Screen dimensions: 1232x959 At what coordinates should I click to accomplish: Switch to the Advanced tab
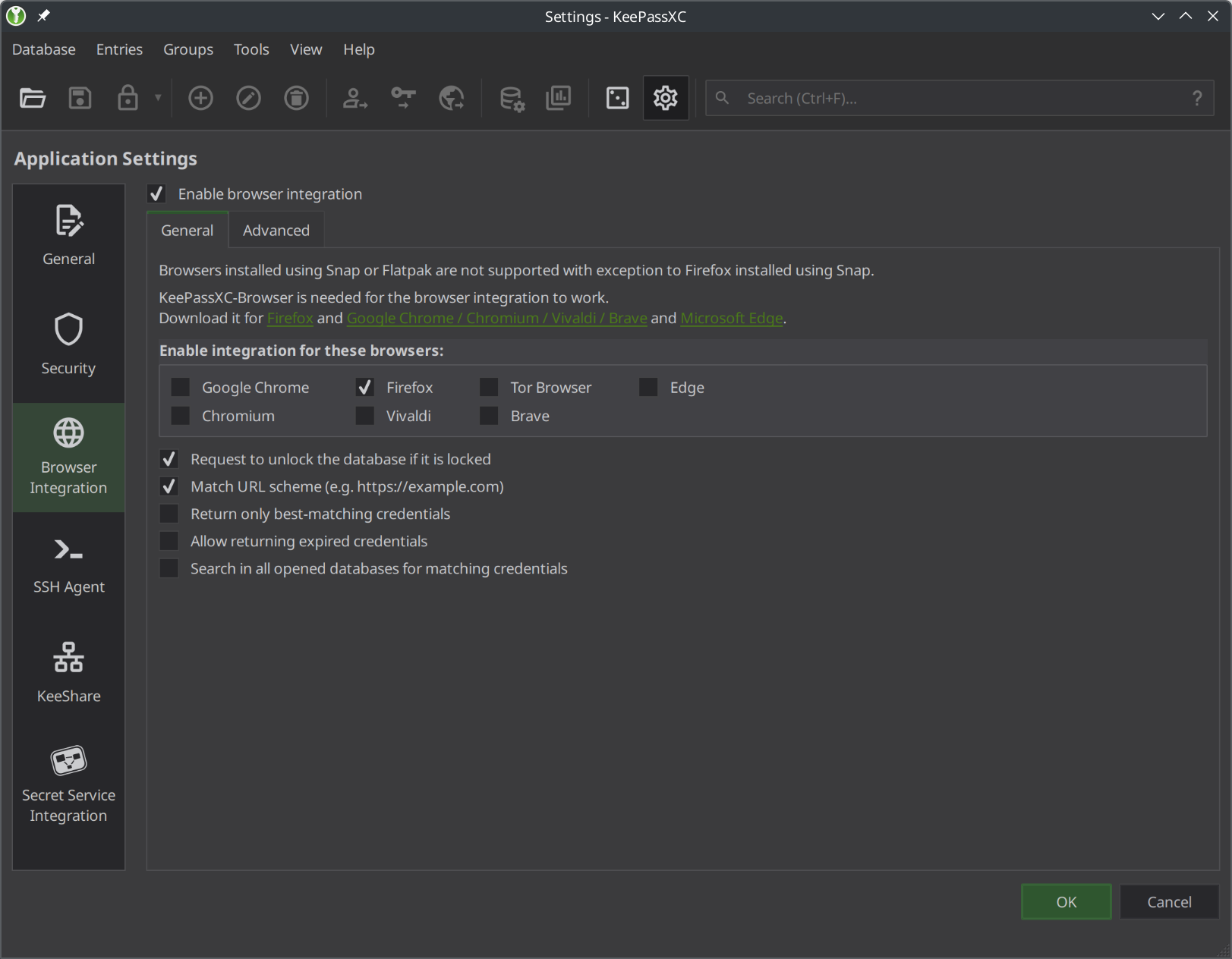276,231
